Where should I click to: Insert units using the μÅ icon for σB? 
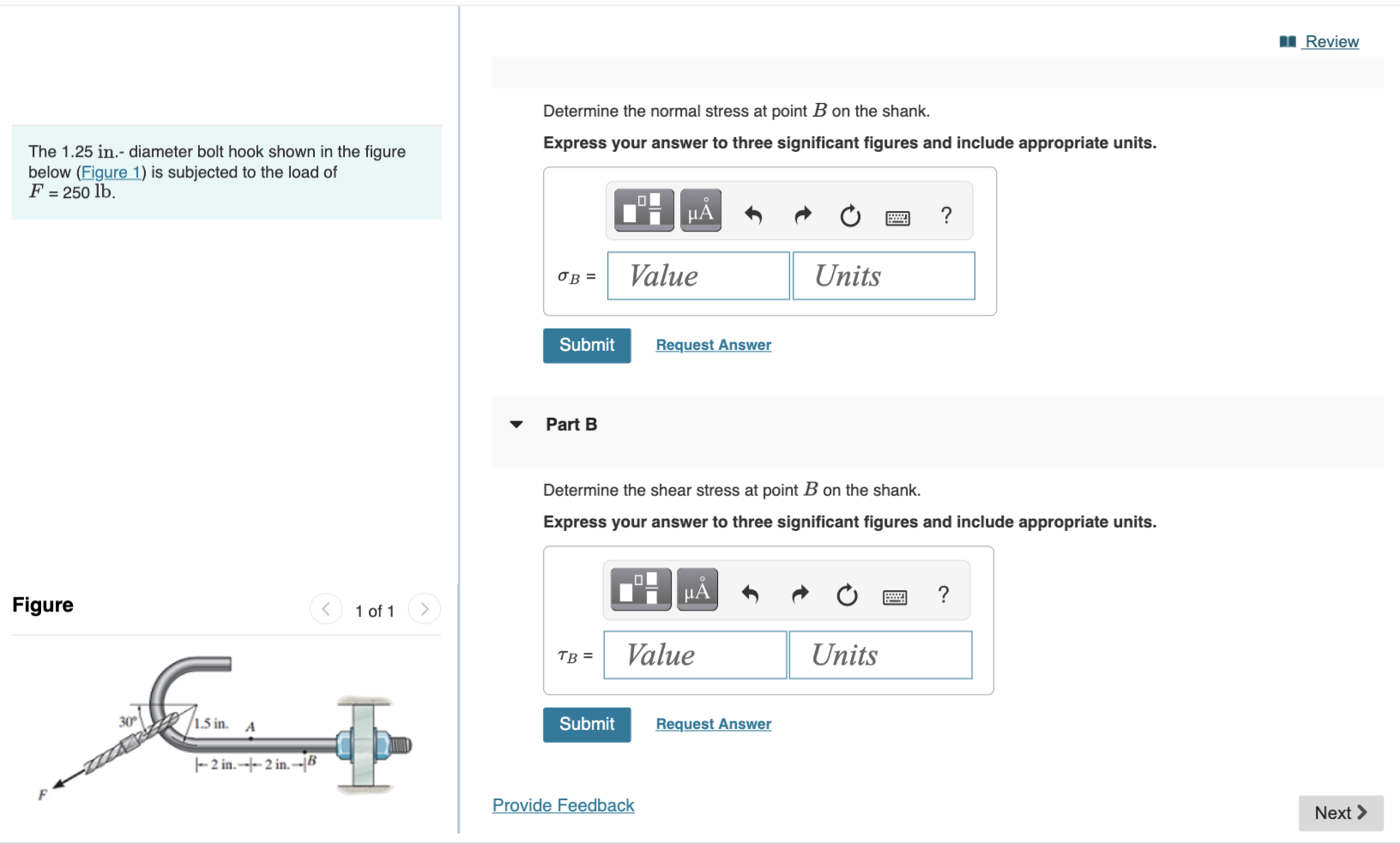[x=698, y=209]
